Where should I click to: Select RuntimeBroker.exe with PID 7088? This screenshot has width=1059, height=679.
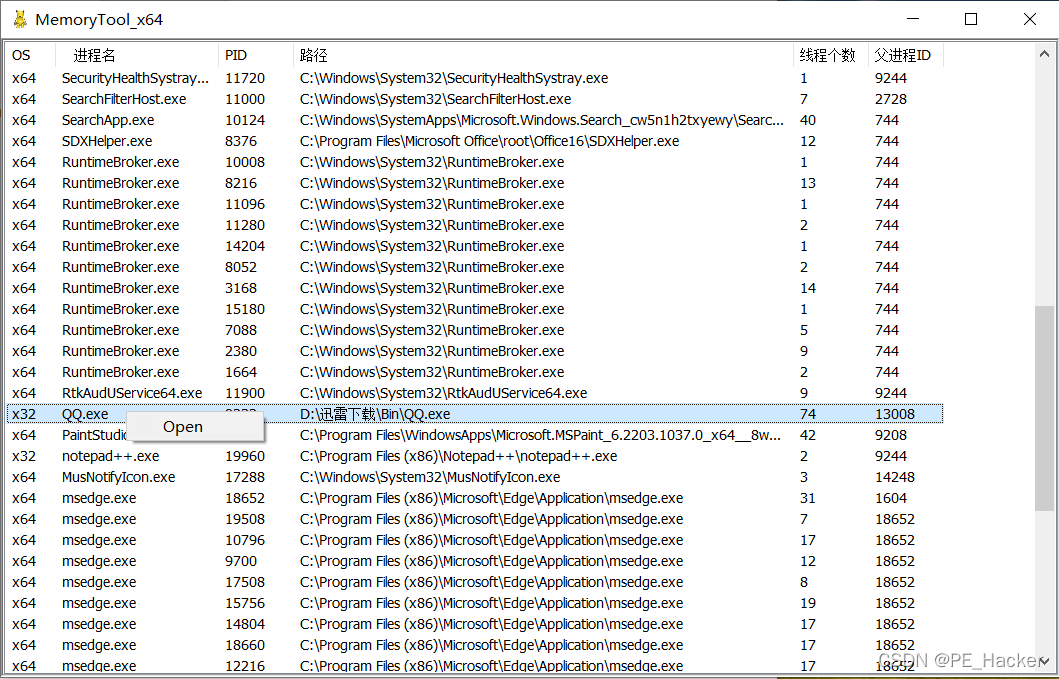(475, 329)
